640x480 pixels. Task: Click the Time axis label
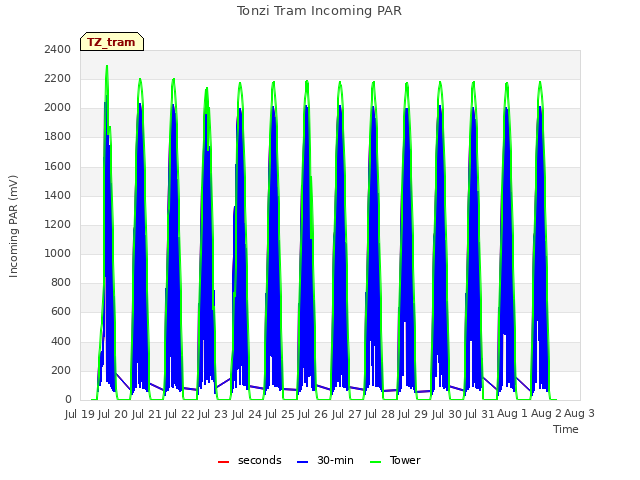pyautogui.click(x=566, y=429)
